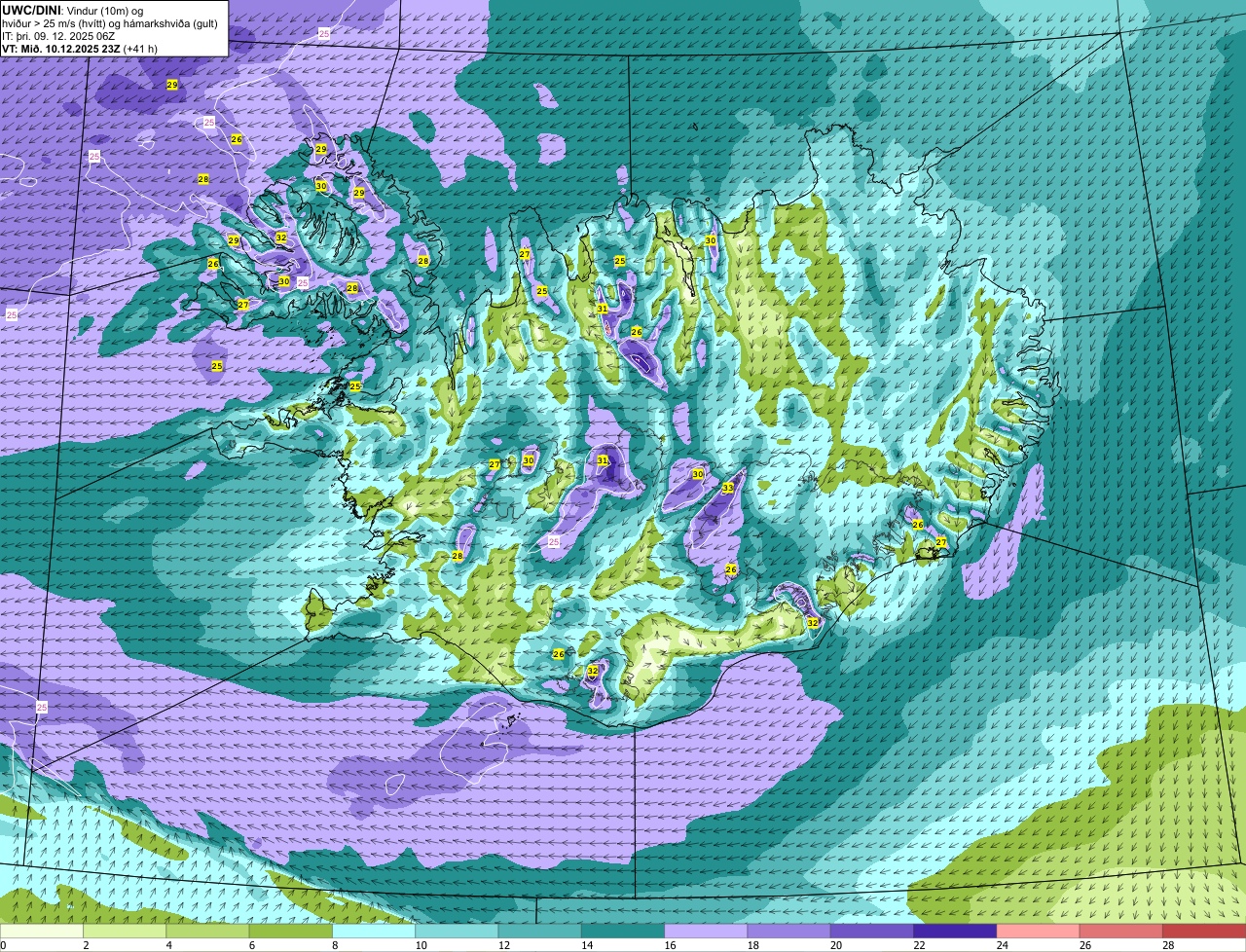The width and height of the screenshot is (1246, 952).
Task: Select the "IT: þri. 09. 12. 2025 06Z" line
Action: [x=58, y=35]
